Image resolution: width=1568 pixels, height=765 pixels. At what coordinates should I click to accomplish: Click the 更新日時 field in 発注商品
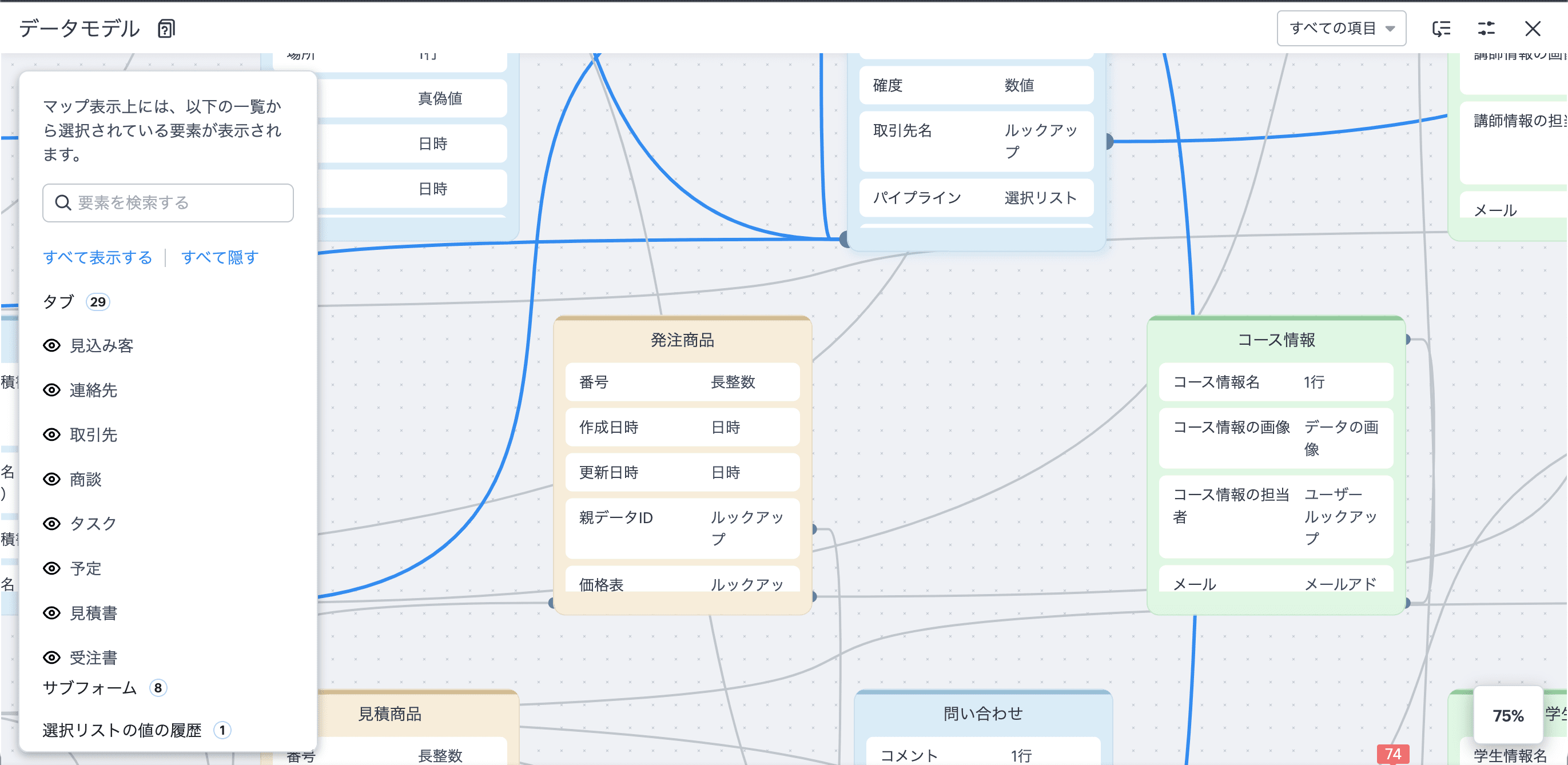(x=682, y=472)
